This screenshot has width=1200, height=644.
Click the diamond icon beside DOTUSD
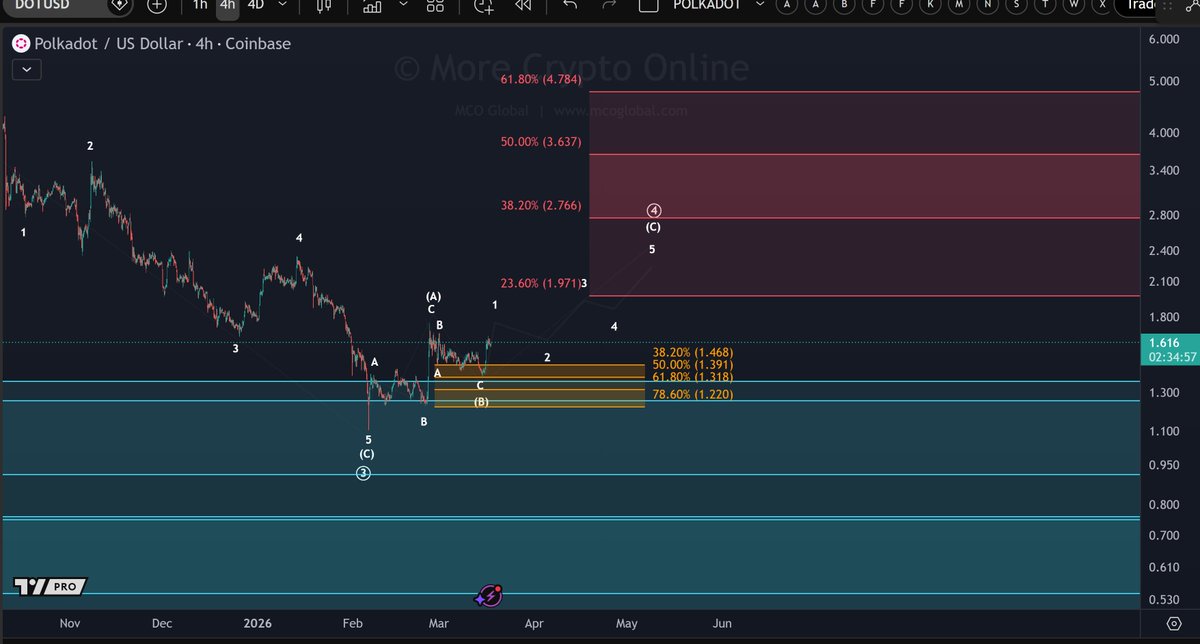pos(119,5)
